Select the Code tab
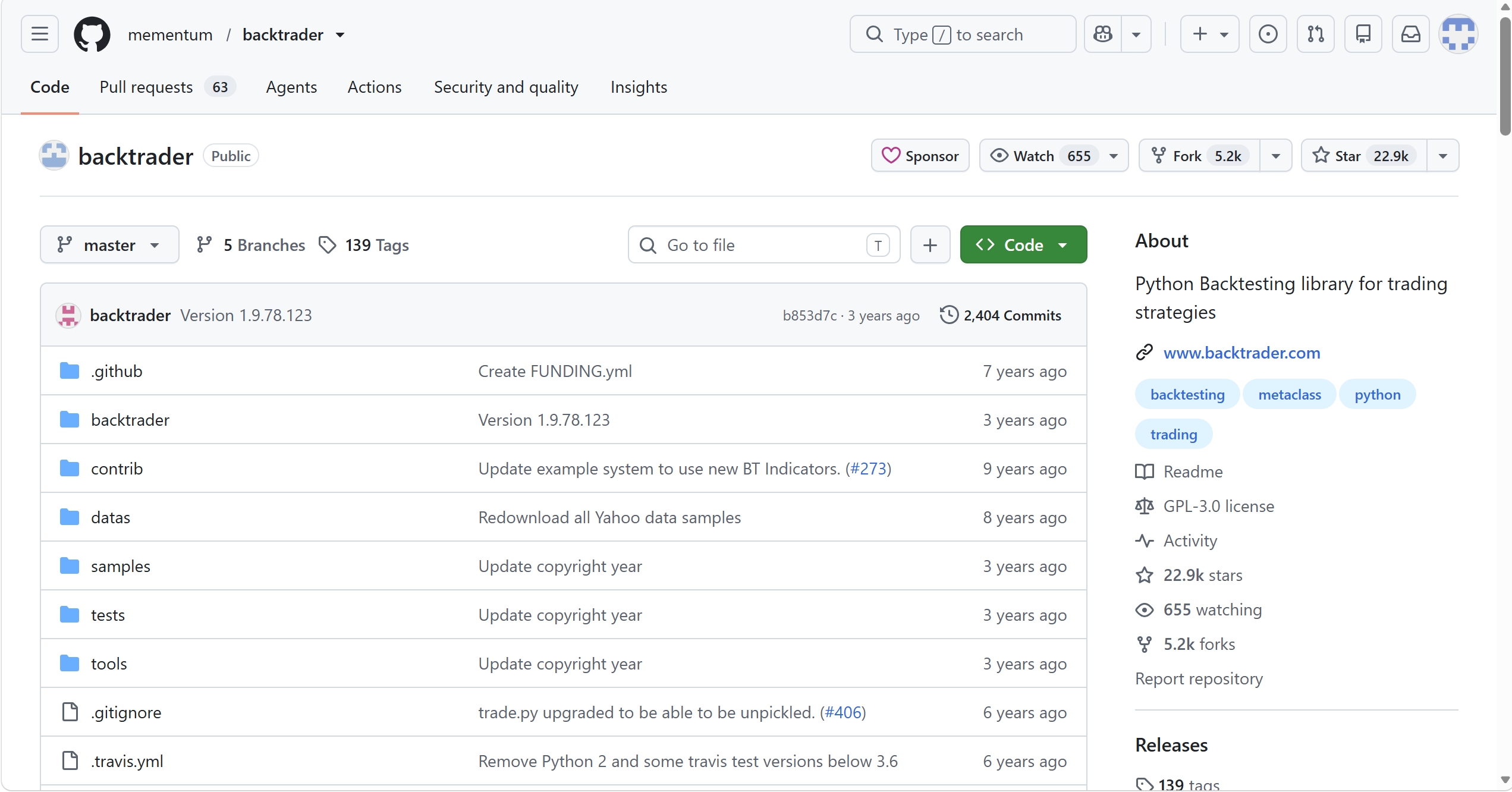The height and width of the screenshot is (792, 1512). click(50, 87)
